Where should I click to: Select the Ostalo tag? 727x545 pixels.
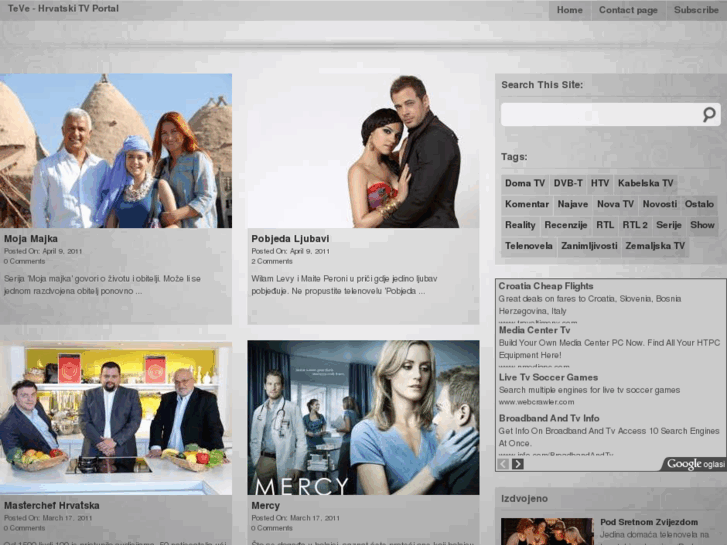tap(699, 204)
